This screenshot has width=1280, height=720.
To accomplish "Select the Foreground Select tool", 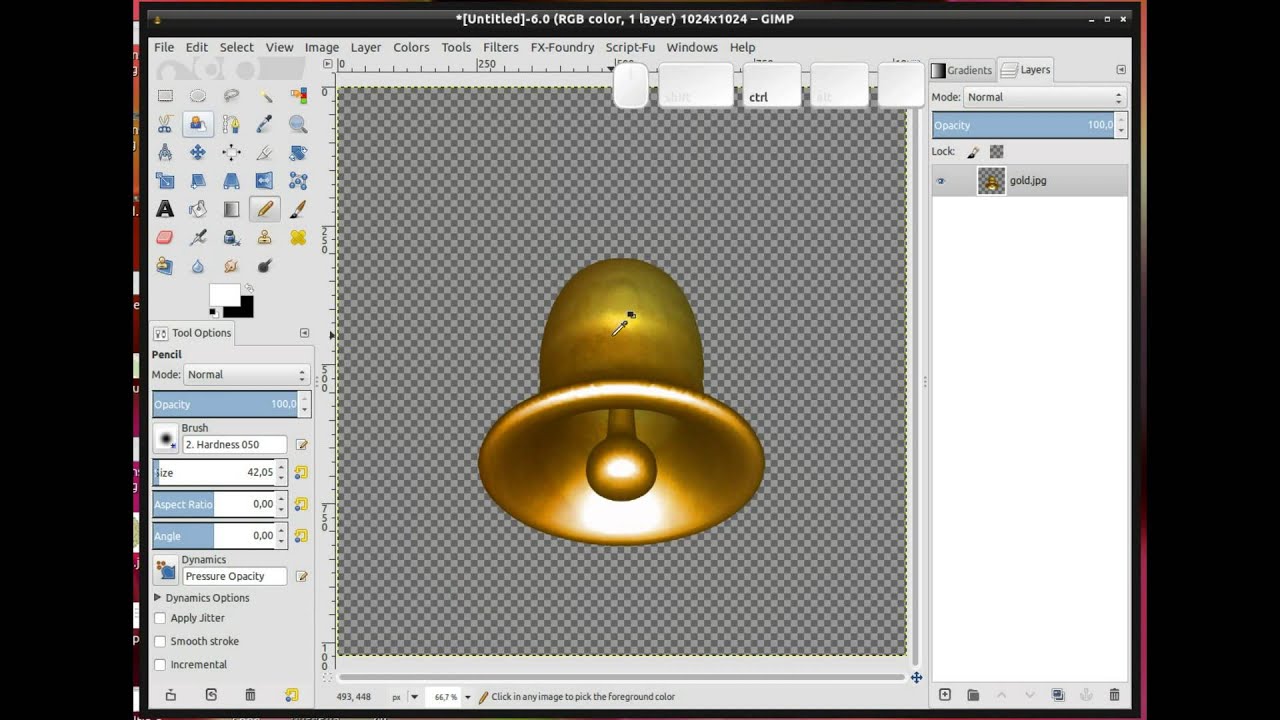I will [198, 124].
